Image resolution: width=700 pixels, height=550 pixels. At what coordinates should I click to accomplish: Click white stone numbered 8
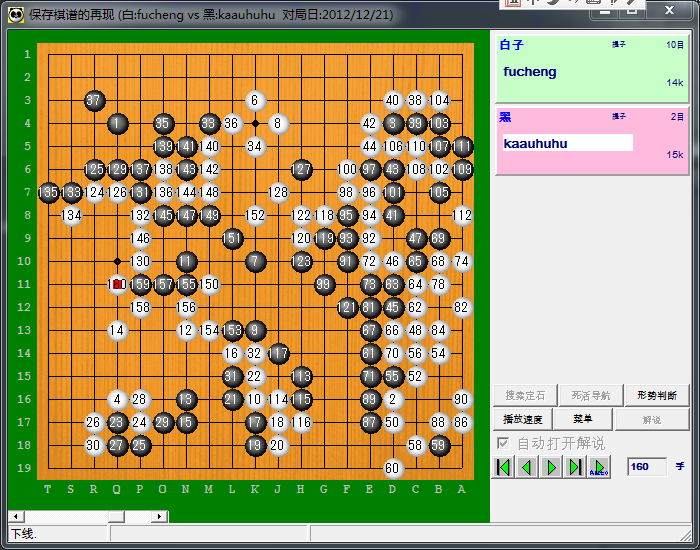pos(278,123)
